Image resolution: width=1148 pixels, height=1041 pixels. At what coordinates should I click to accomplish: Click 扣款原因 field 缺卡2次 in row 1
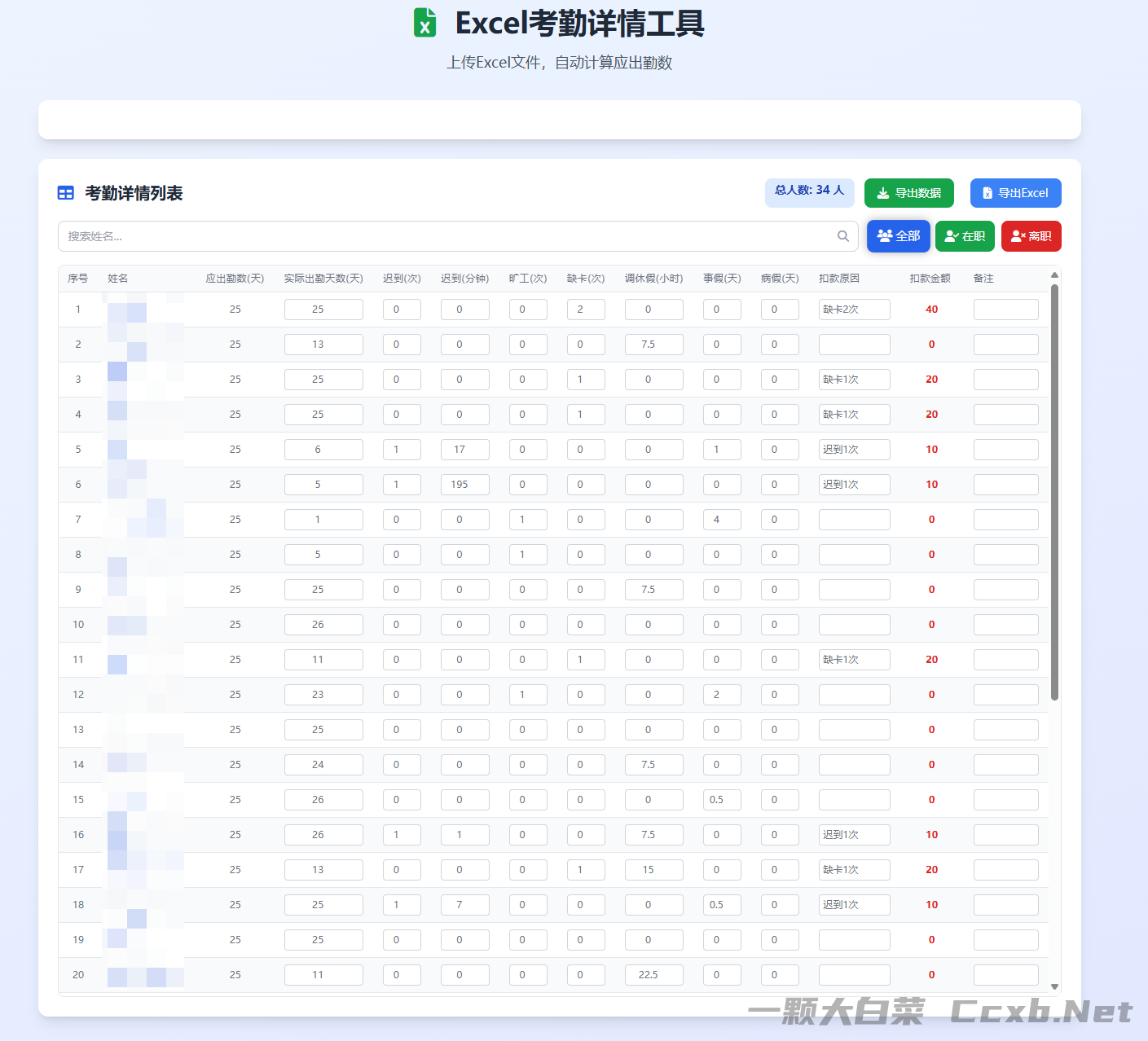[855, 310]
